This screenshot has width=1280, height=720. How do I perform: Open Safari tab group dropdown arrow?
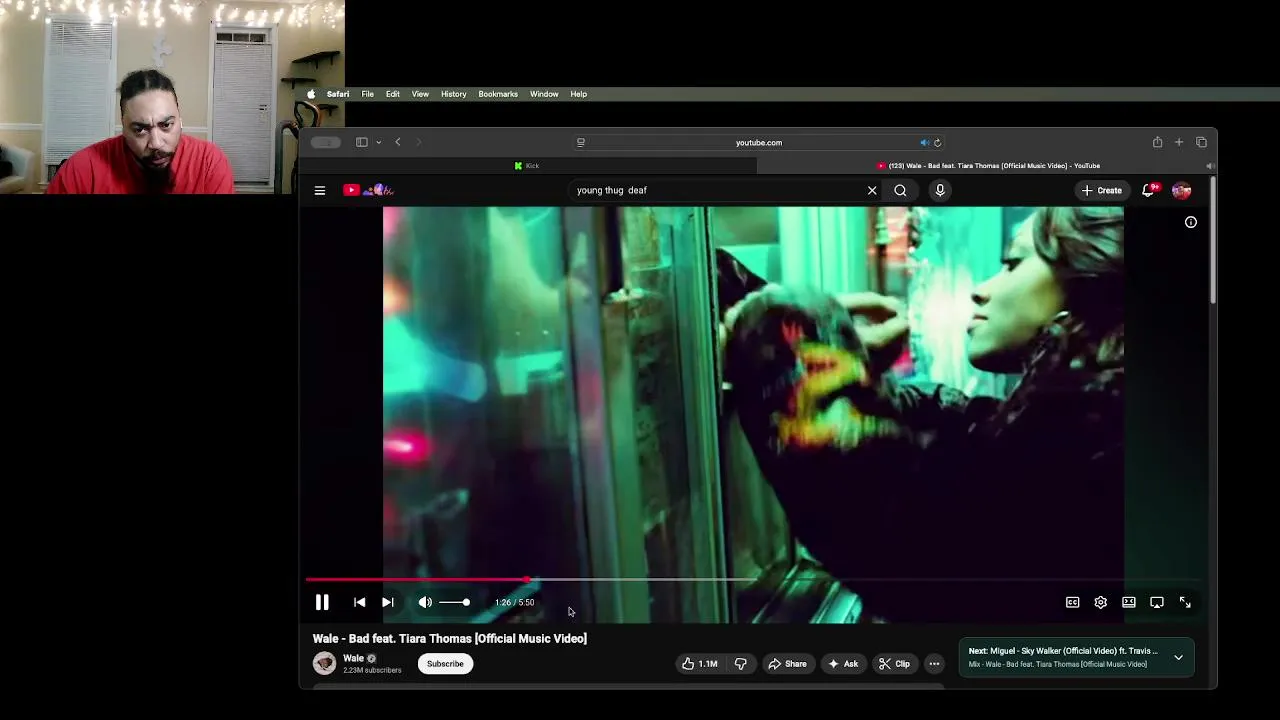[x=378, y=142]
